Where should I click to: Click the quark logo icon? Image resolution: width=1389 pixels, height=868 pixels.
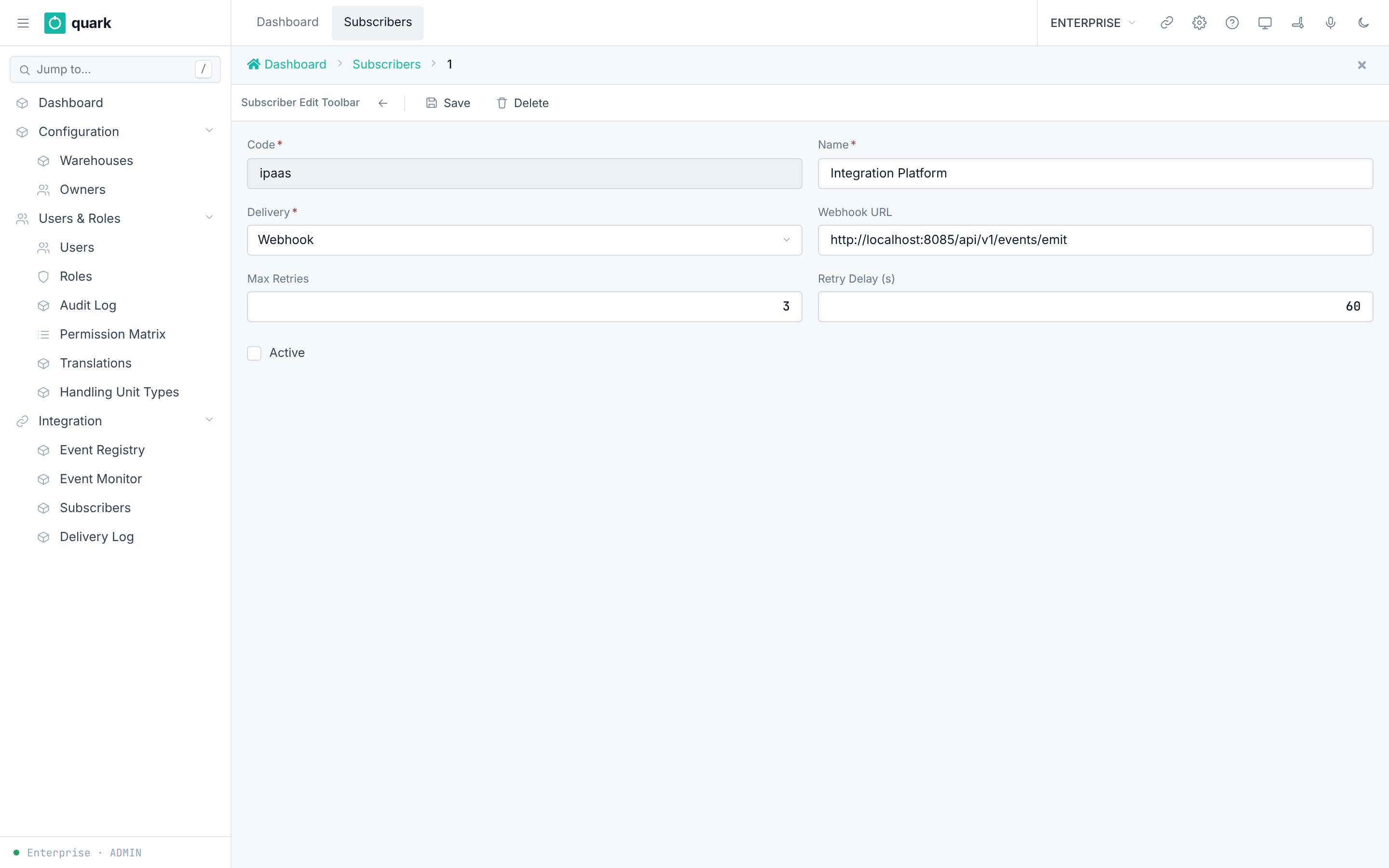[54, 23]
